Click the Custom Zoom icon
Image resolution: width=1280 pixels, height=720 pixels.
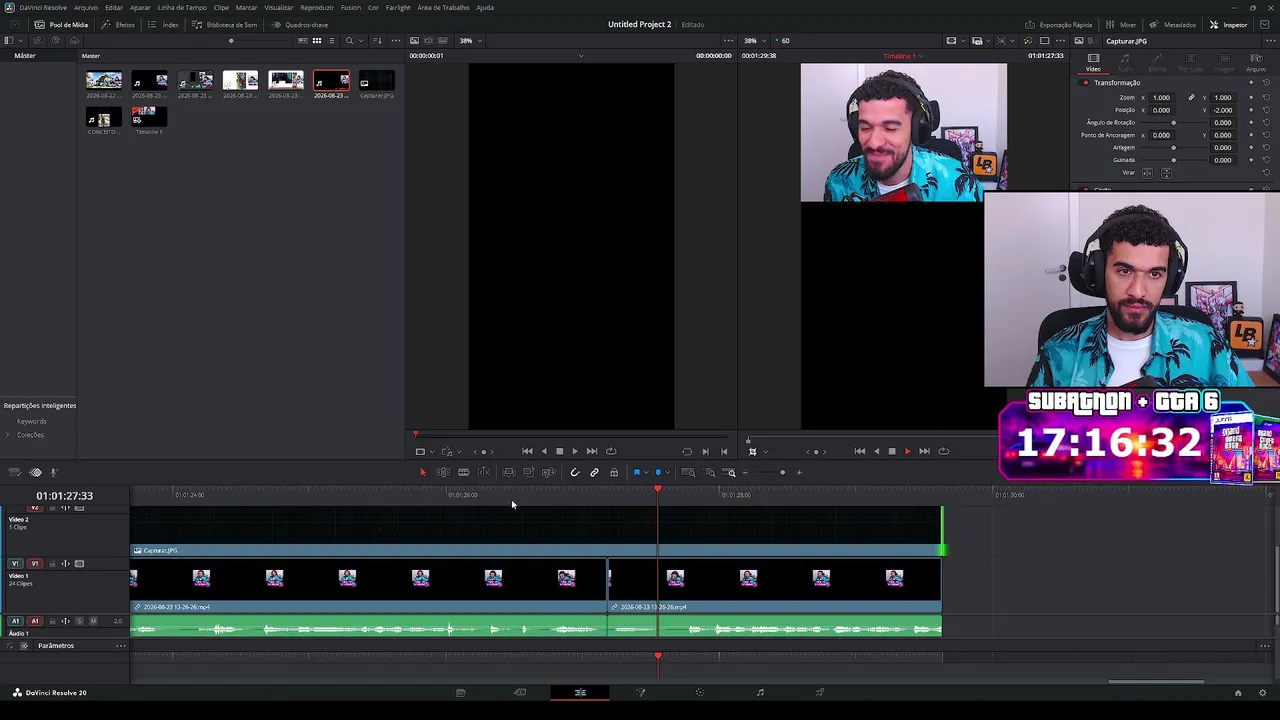[x=731, y=472]
